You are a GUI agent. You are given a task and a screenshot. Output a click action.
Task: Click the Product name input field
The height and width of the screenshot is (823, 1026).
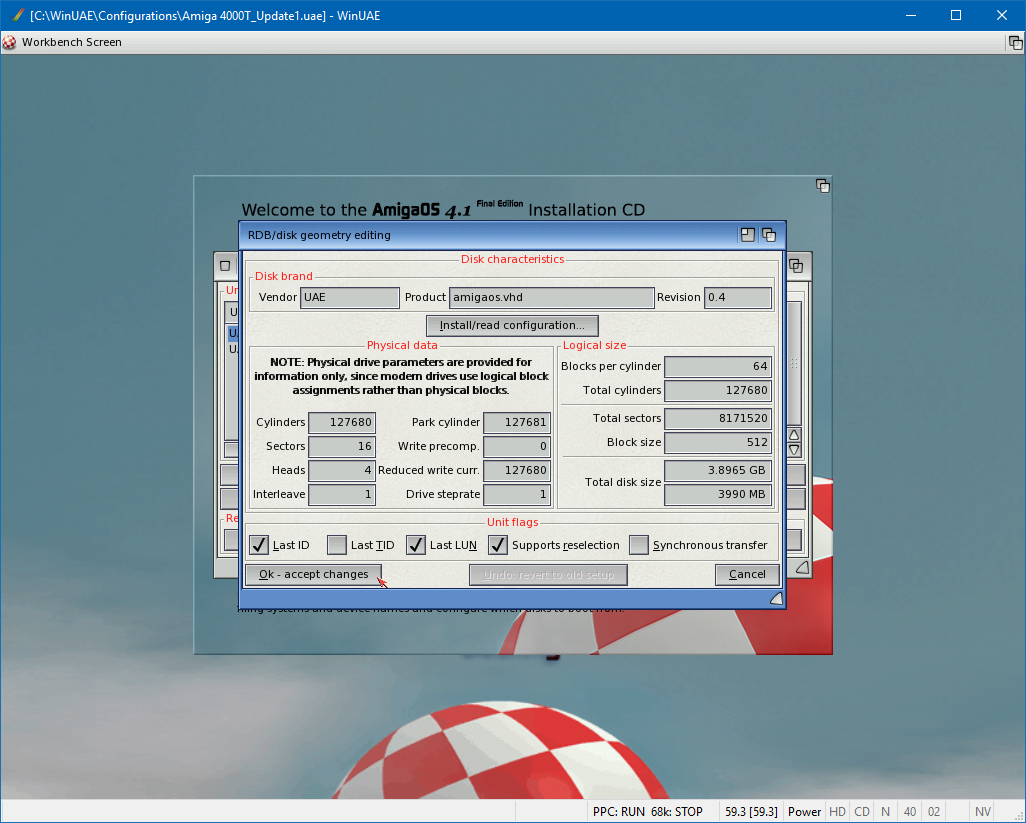pyautogui.click(x=551, y=297)
